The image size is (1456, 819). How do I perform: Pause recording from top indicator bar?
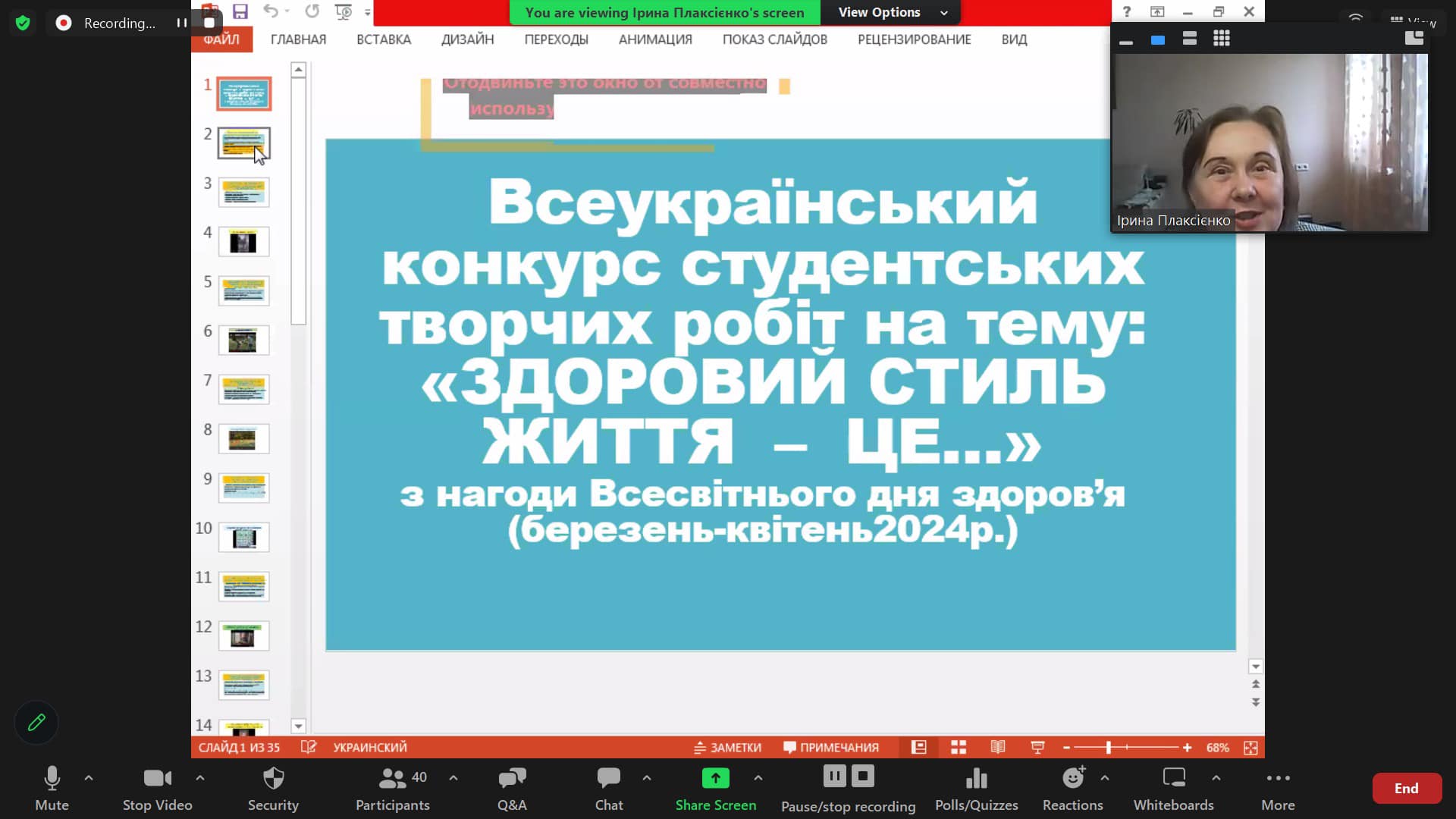[x=182, y=23]
